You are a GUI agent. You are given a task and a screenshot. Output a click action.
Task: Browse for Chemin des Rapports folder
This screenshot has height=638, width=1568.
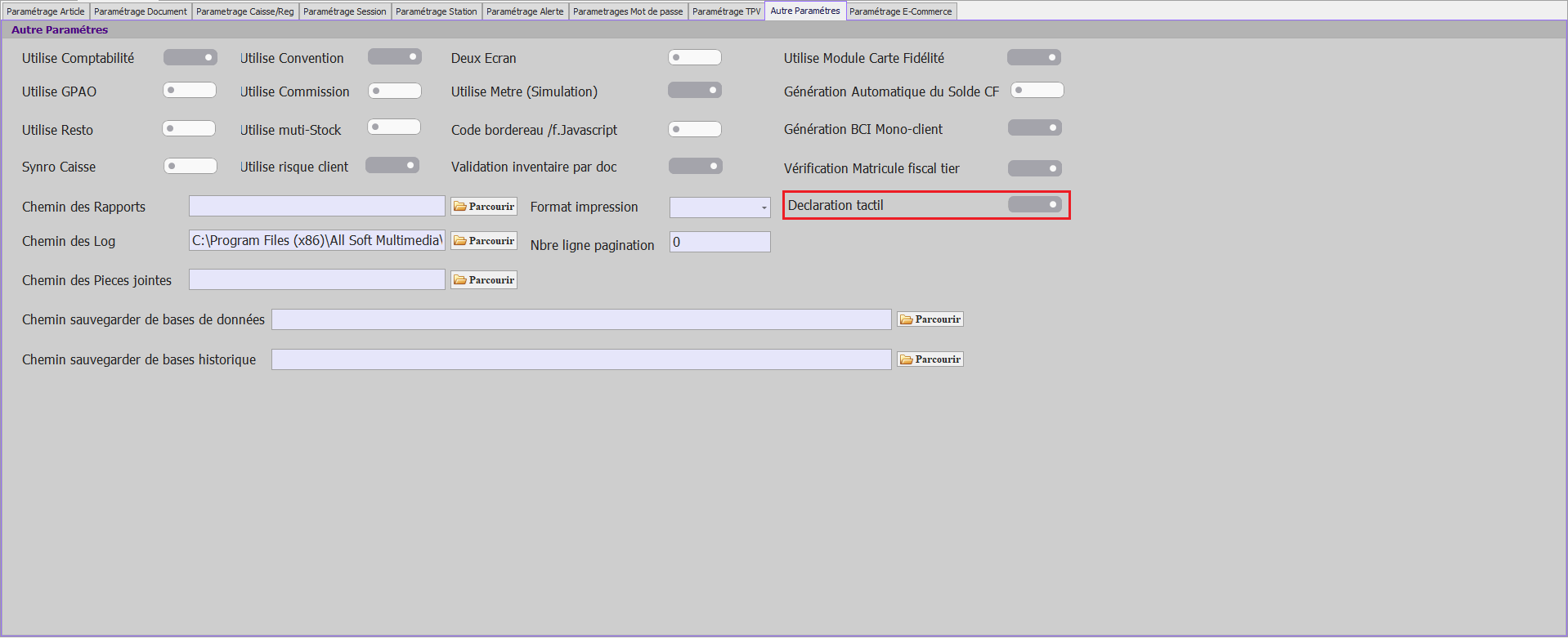(x=484, y=207)
